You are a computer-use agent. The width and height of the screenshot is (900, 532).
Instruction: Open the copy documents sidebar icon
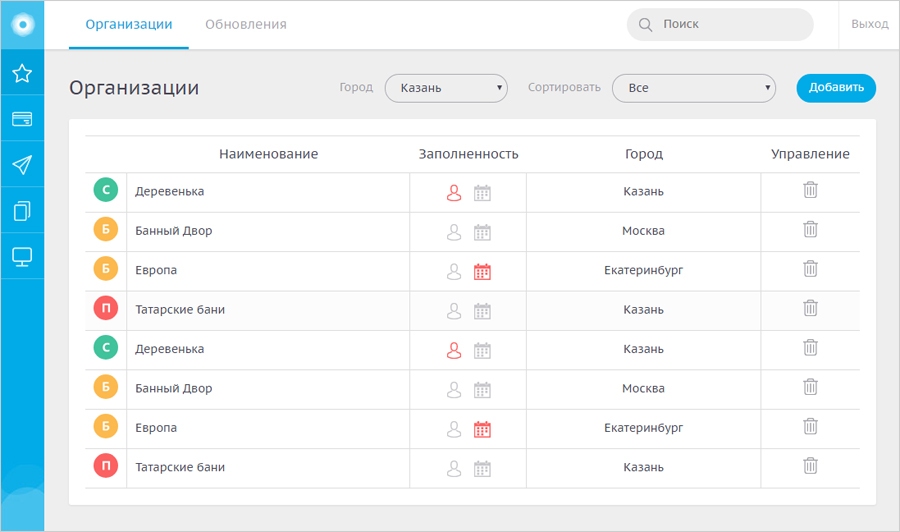22,211
